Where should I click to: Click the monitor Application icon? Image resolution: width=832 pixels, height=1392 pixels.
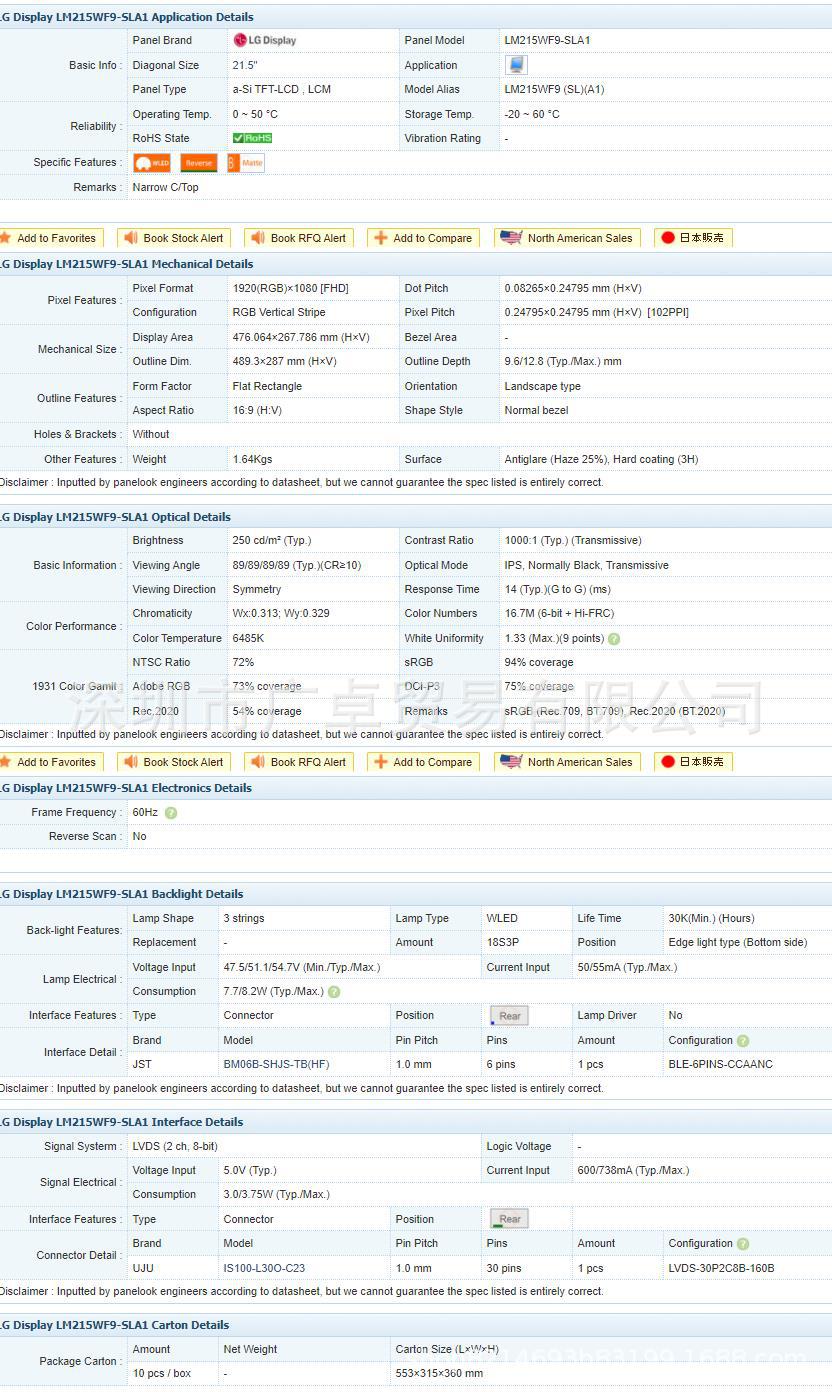click(516, 65)
